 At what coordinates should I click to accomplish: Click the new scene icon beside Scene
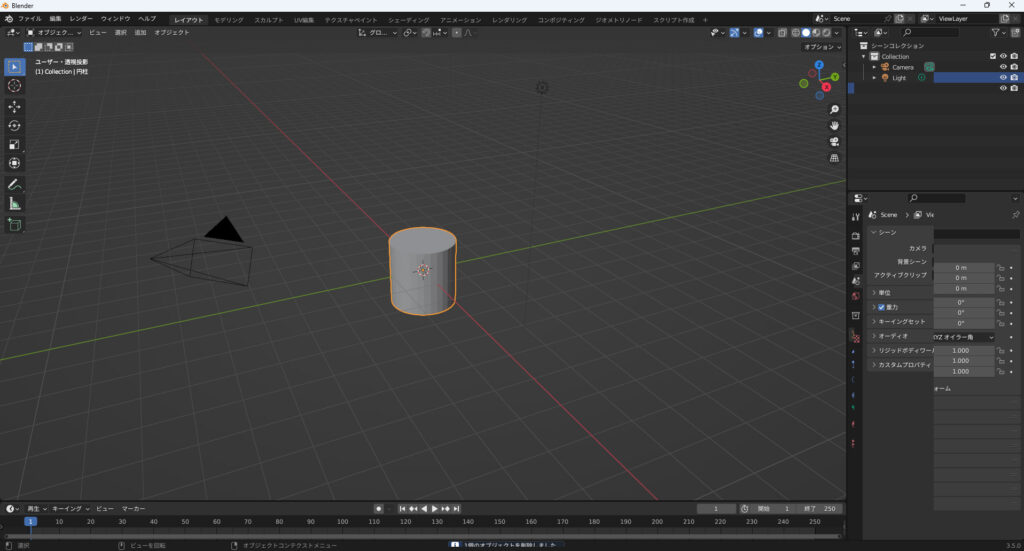click(x=899, y=19)
